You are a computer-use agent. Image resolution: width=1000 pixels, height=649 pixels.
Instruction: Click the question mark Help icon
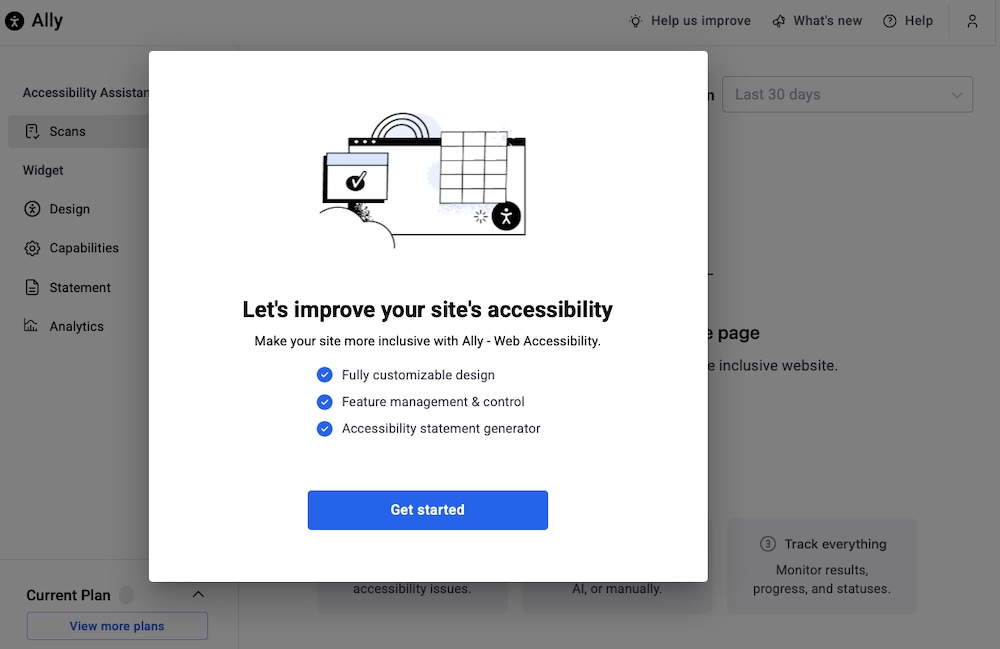[890, 21]
